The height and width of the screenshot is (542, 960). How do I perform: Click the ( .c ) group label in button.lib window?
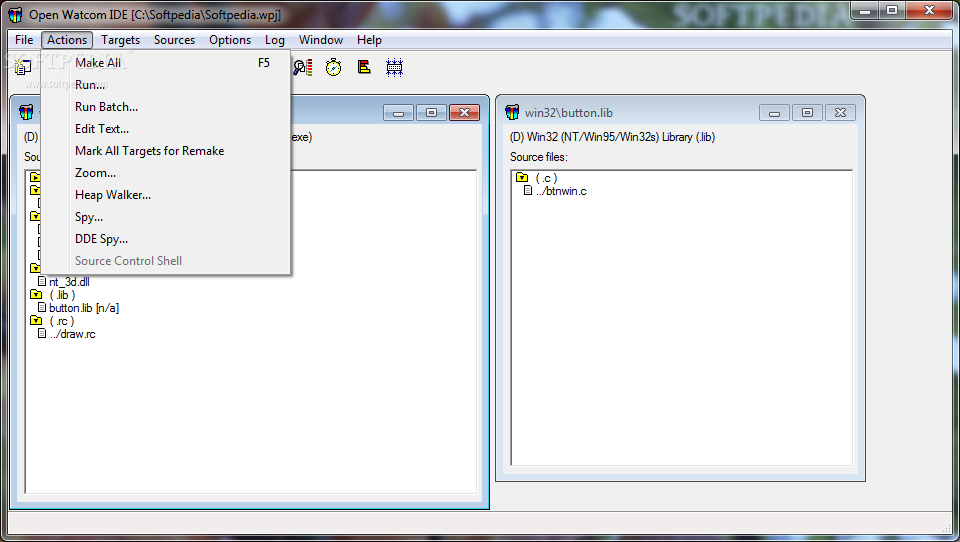pyautogui.click(x=546, y=178)
